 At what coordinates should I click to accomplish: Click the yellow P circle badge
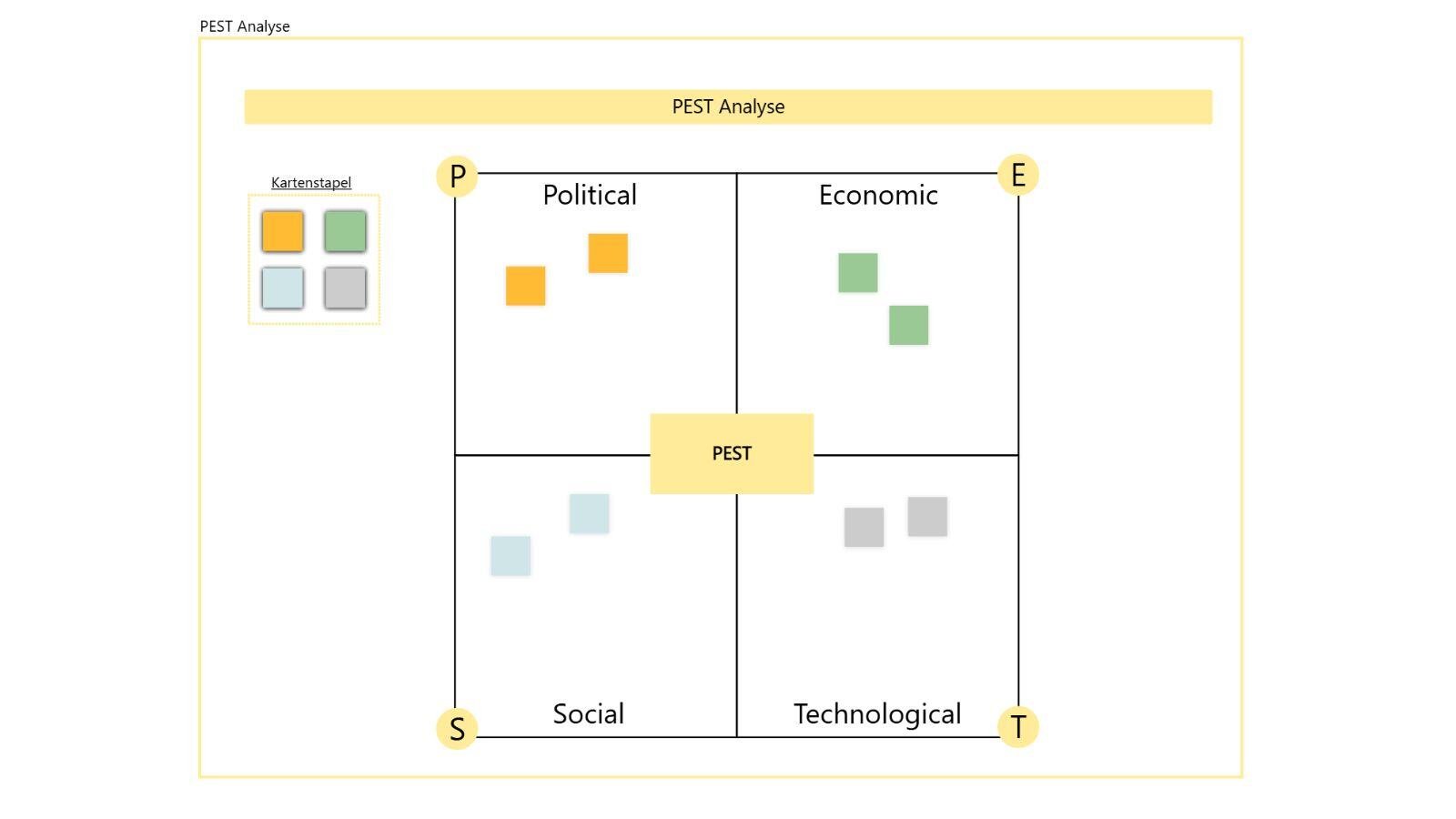(457, 176)
